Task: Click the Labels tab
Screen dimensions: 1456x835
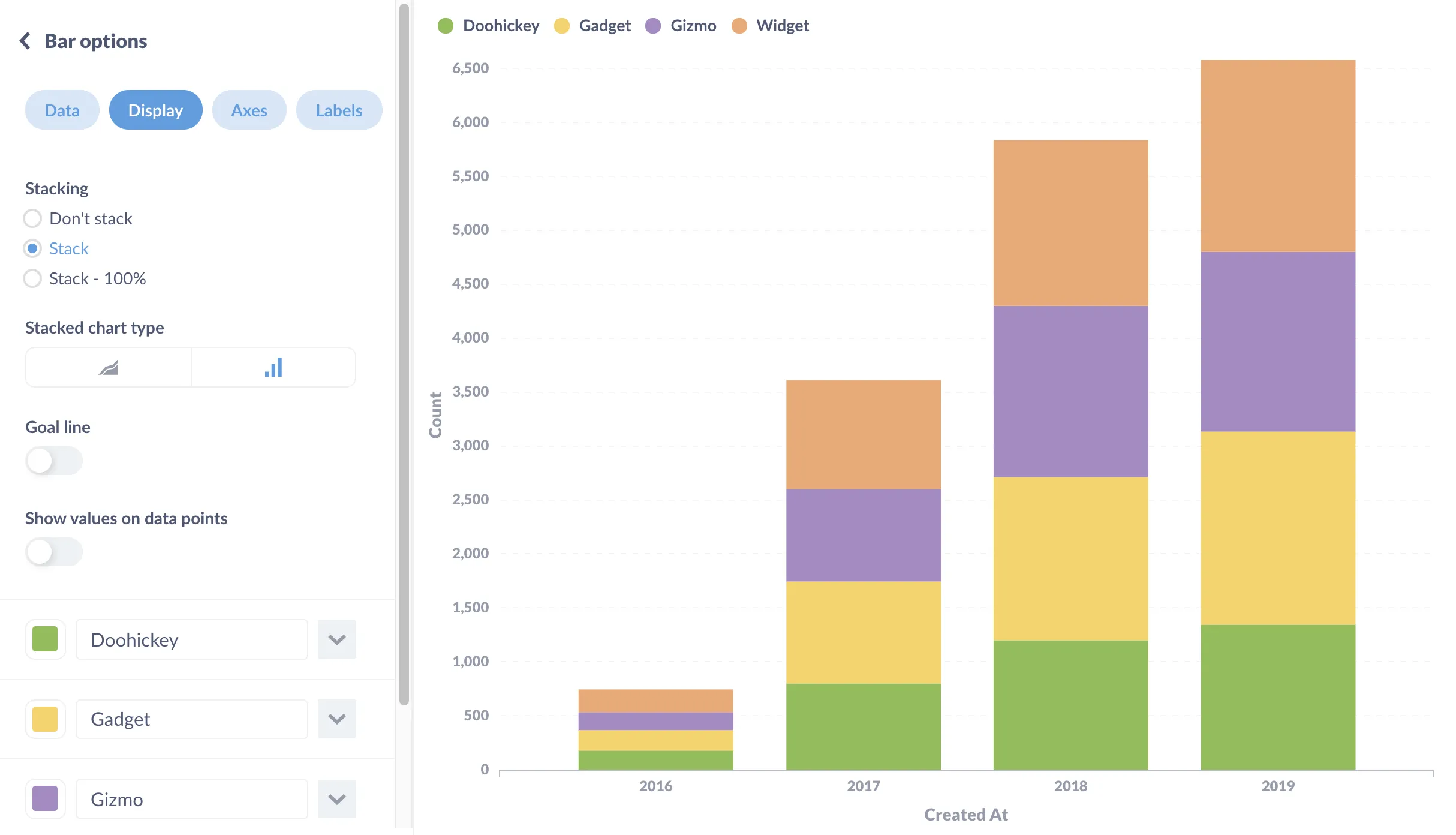Action: click(337, 109)
